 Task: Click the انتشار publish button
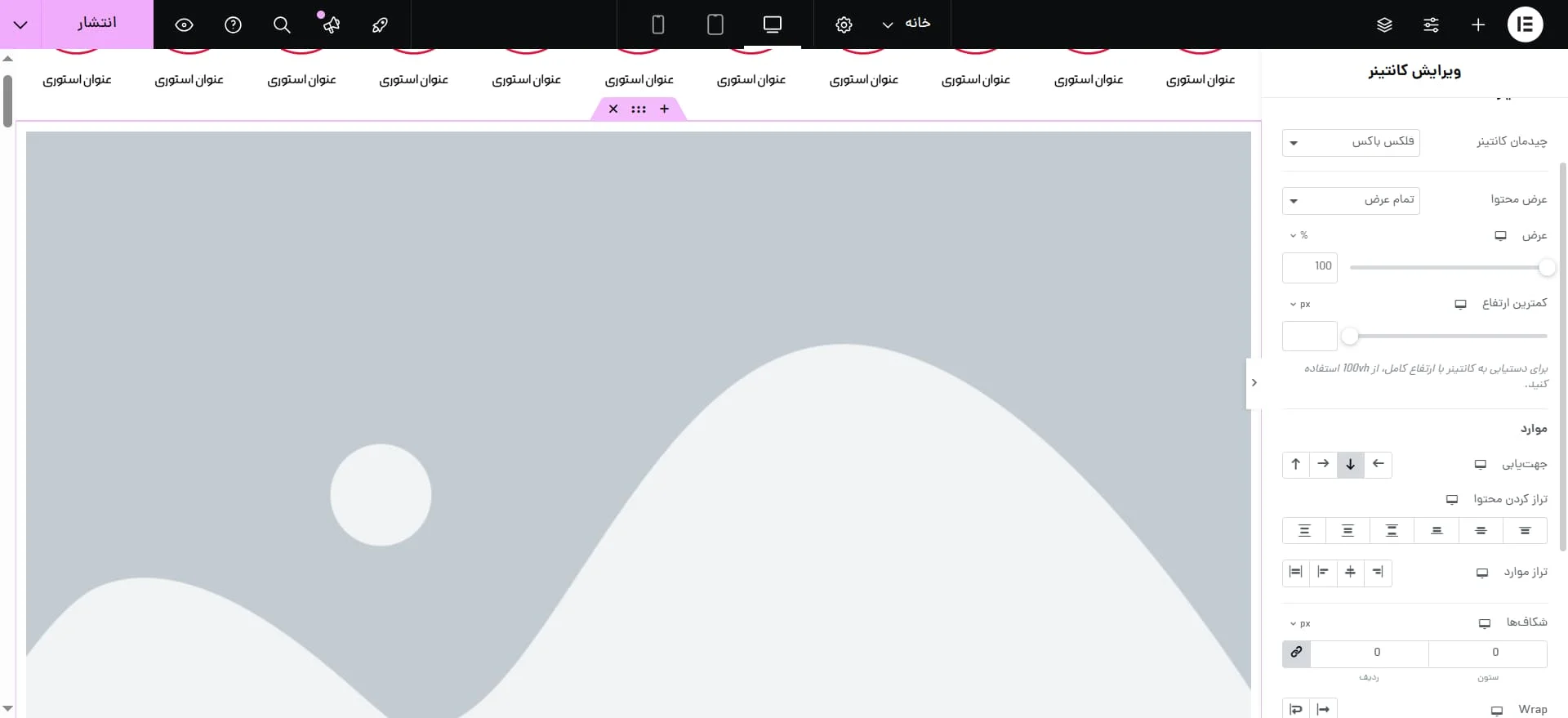coord(96,24)
